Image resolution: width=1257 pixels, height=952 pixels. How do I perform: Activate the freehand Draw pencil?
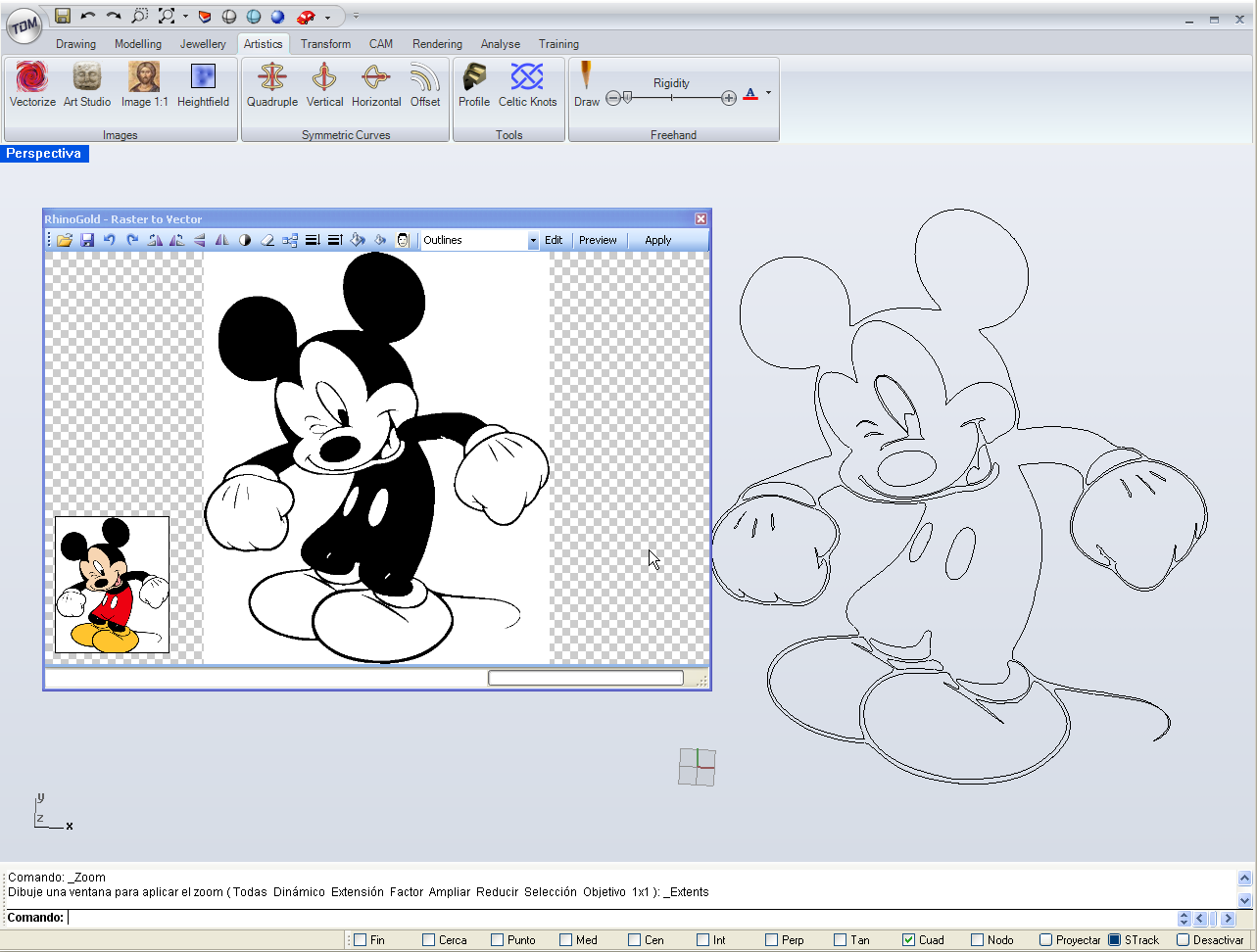pos(587,85)
